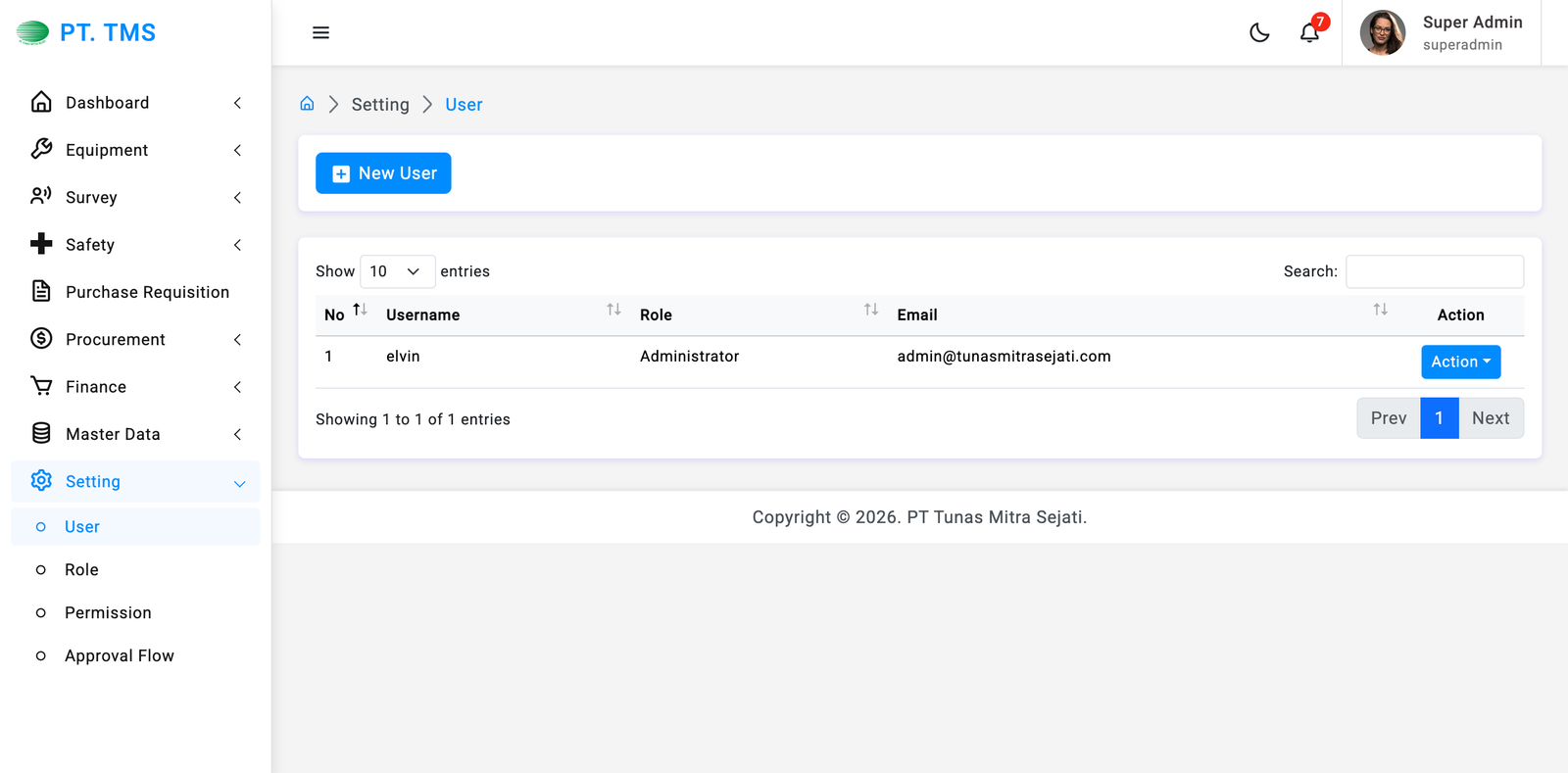The image size is (1568, 773).
Task: Go to Permission submenu item
Action: (x=108, y=612)
